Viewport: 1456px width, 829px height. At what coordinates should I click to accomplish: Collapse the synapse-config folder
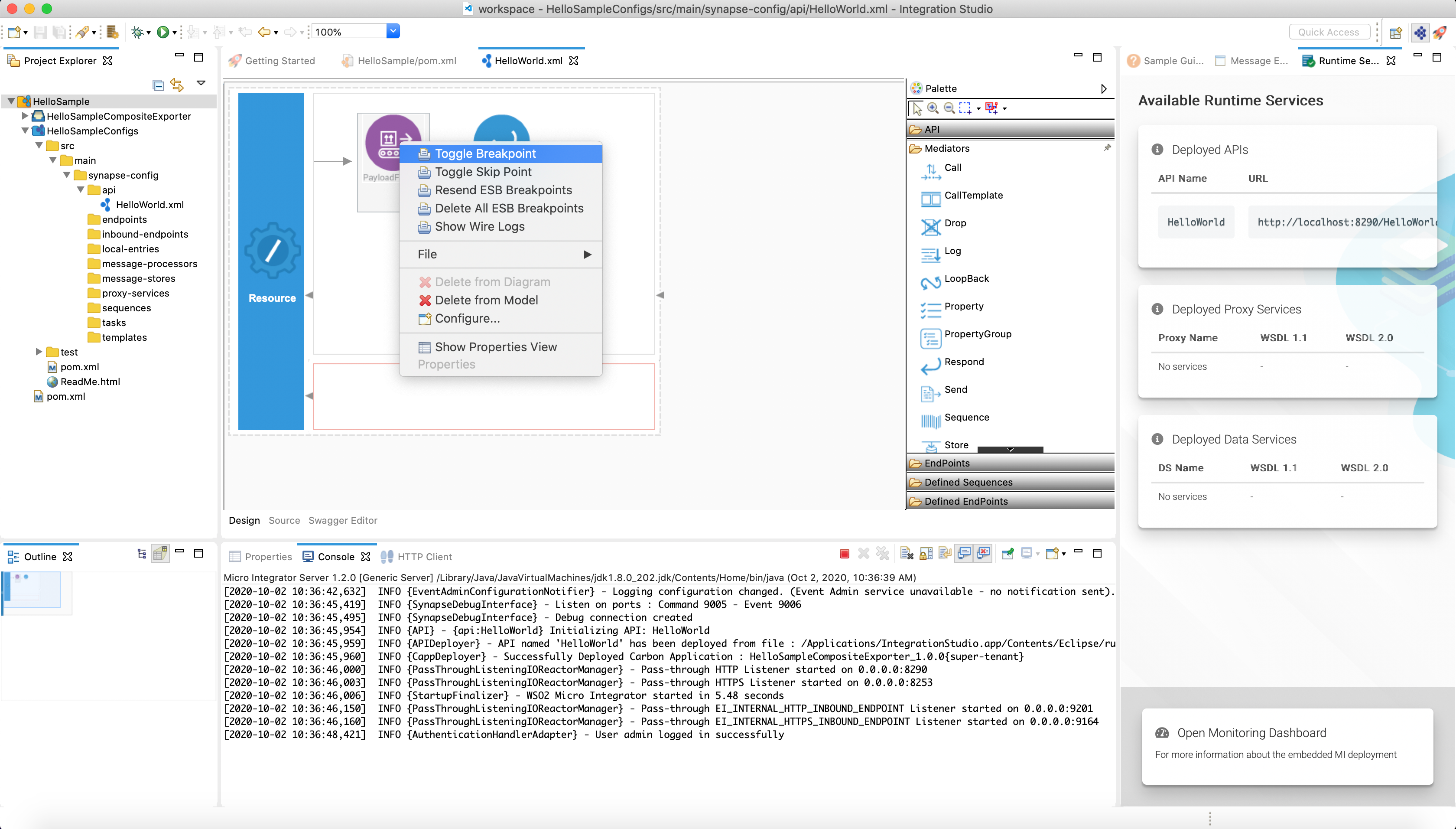67,175
